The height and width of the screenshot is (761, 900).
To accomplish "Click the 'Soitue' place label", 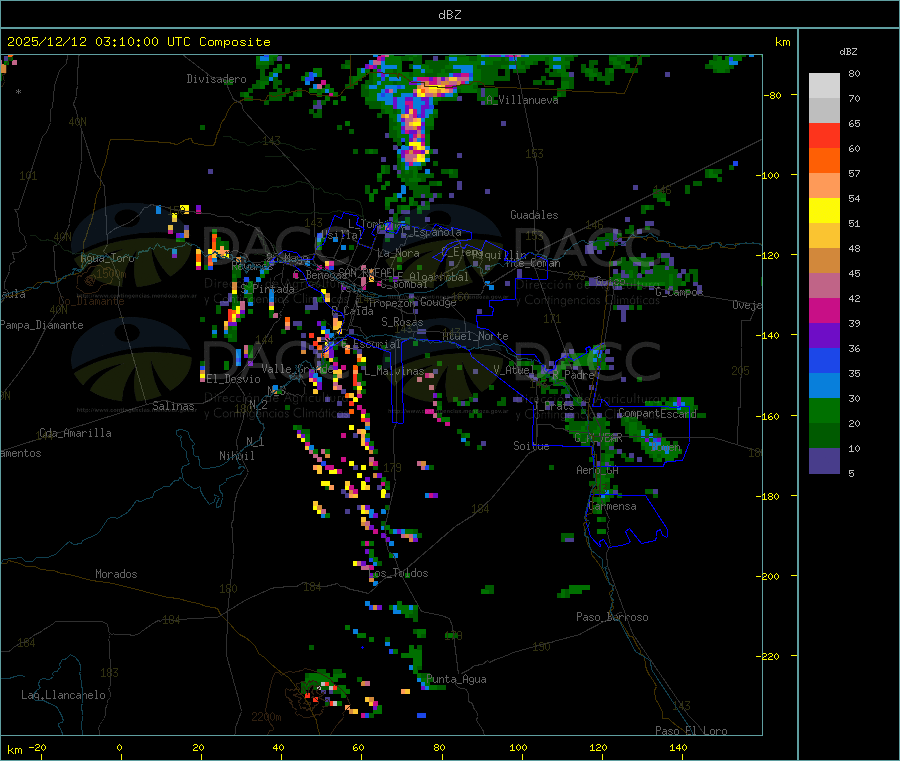I will click(531, 446).
